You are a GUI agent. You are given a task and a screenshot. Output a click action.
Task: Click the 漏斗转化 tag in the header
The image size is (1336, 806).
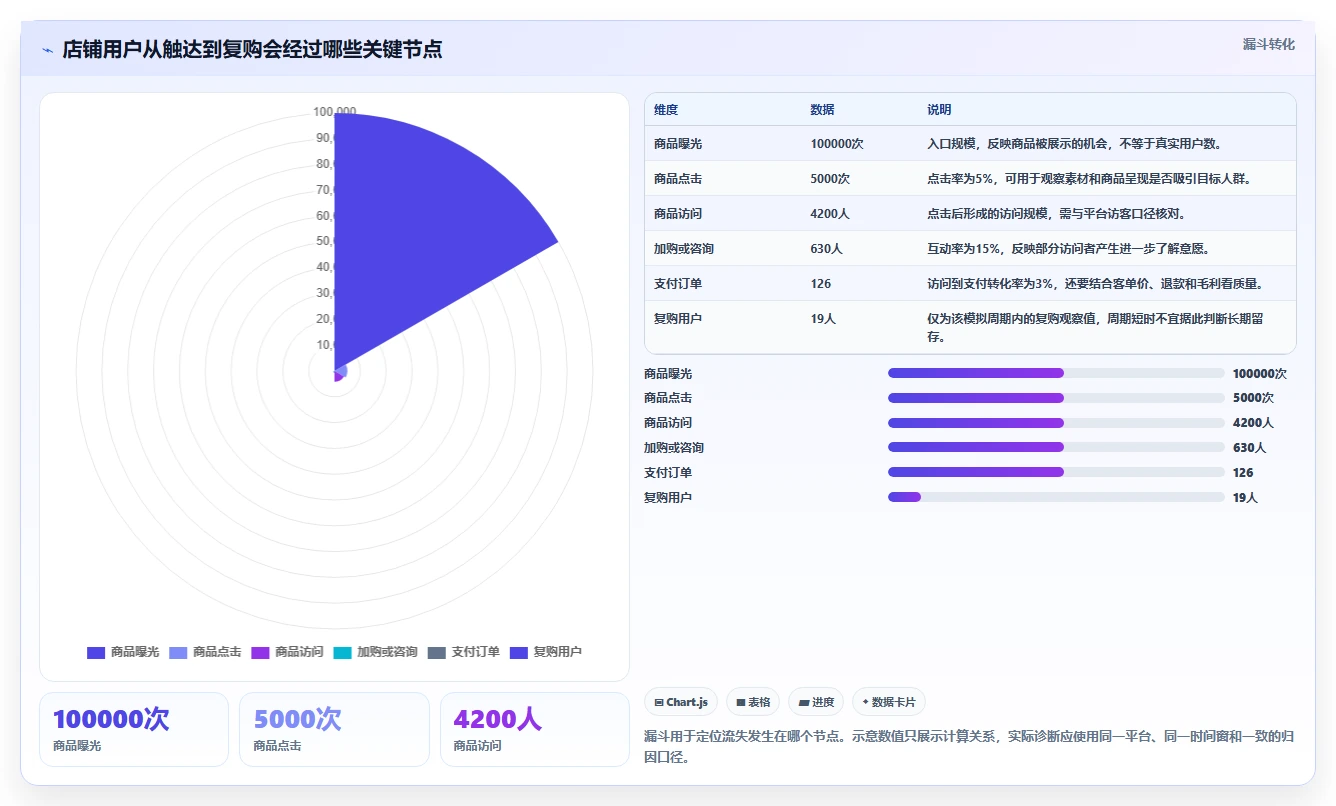1268,44
